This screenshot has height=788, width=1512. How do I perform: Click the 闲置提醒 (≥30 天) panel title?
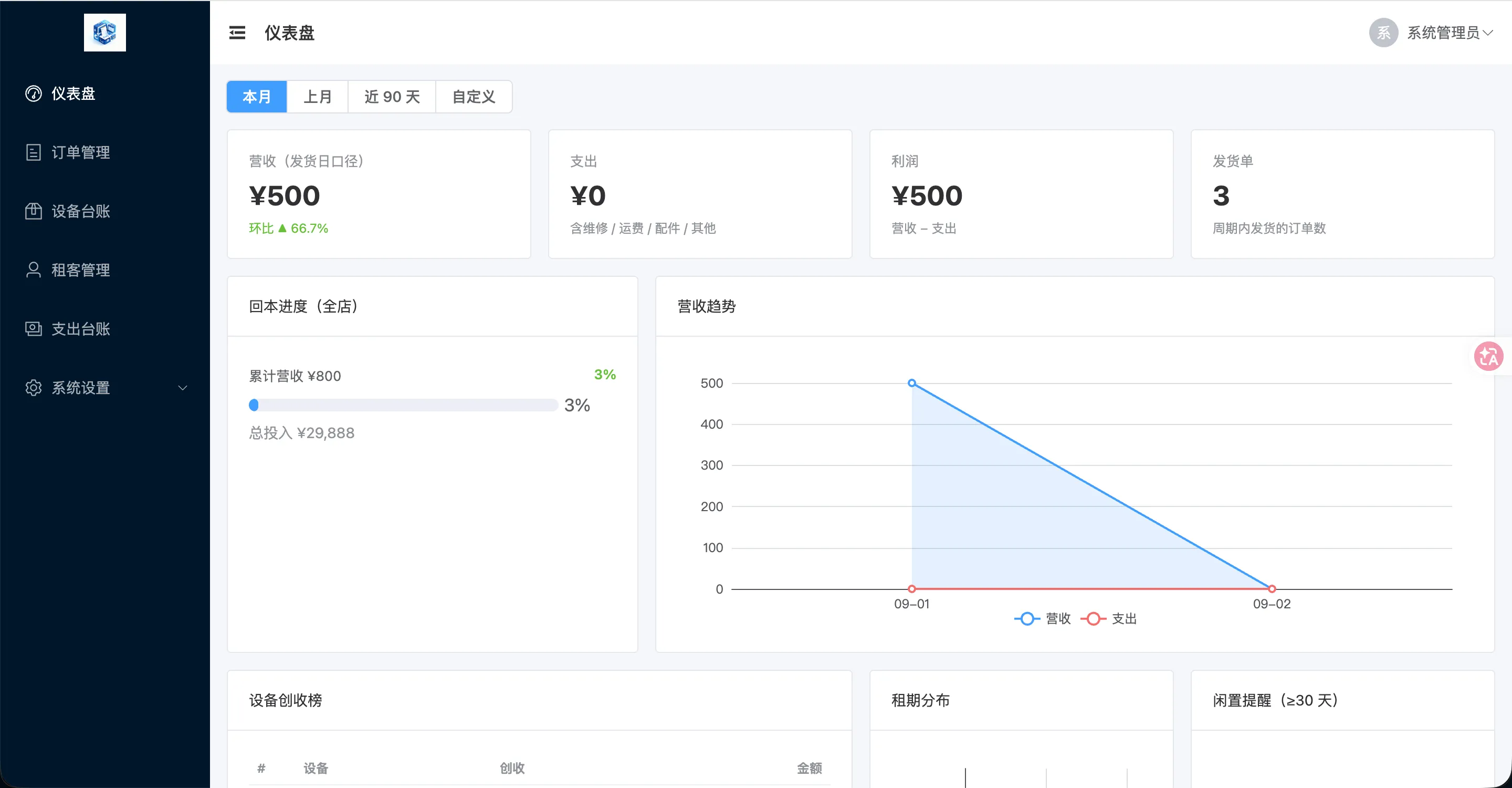coord(1275,700)
